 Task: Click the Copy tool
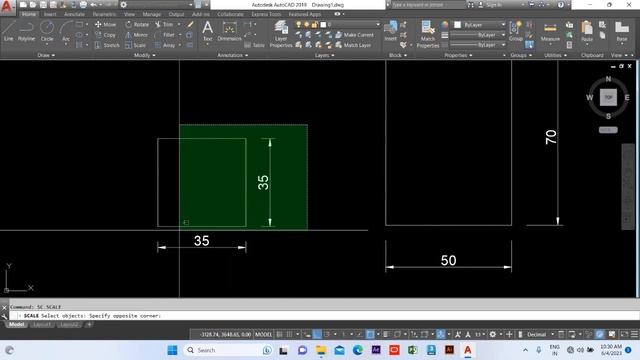(x=105, y=35)
